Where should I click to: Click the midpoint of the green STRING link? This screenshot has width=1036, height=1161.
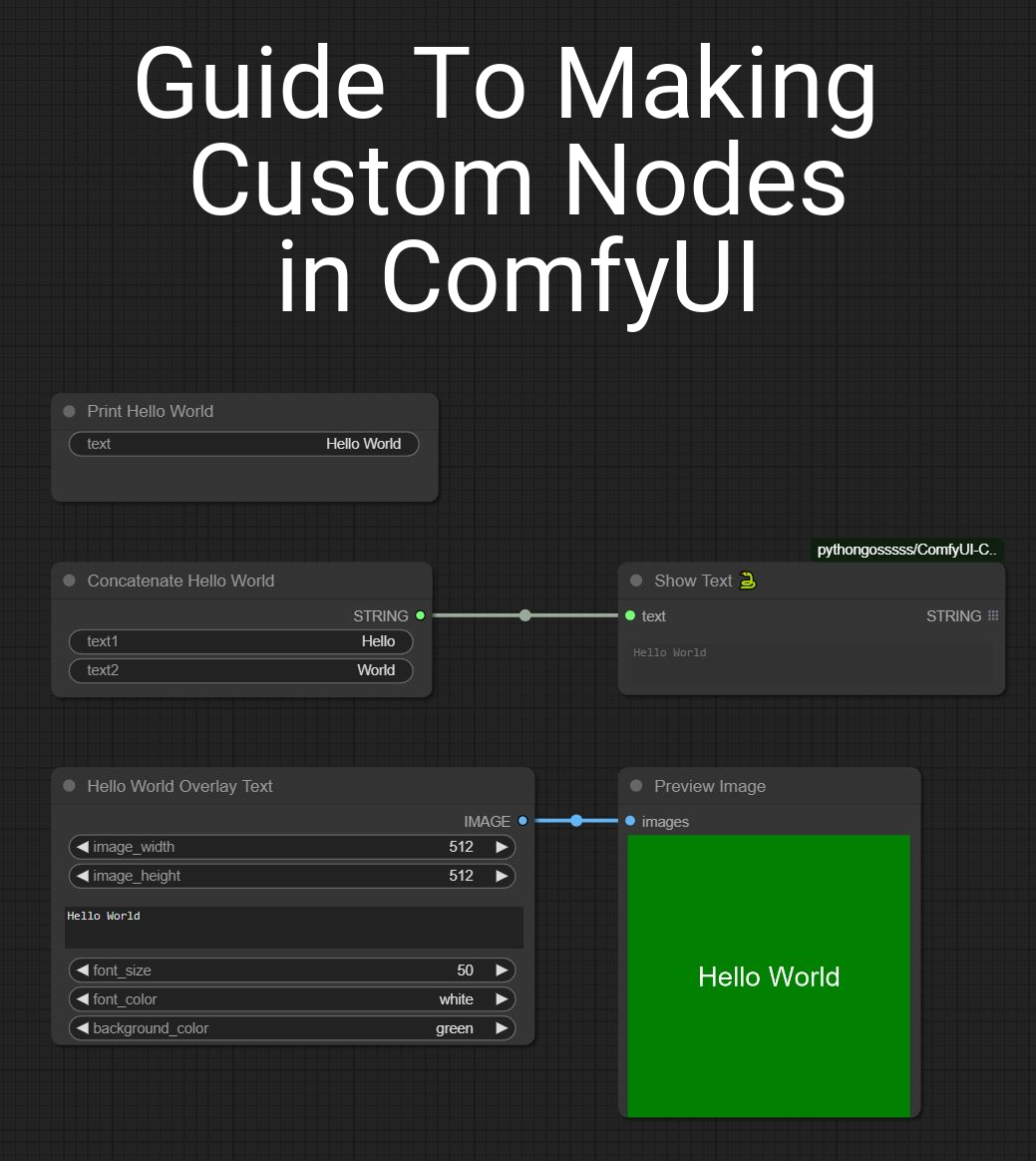pyautogui.click(x=525, y=615)
